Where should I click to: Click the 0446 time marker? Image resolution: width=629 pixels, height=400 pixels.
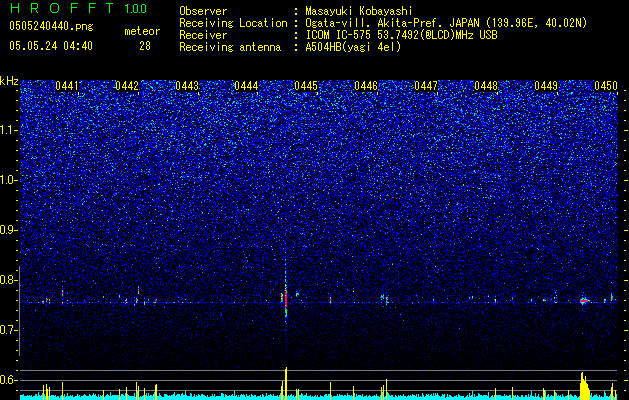[366, 86]
